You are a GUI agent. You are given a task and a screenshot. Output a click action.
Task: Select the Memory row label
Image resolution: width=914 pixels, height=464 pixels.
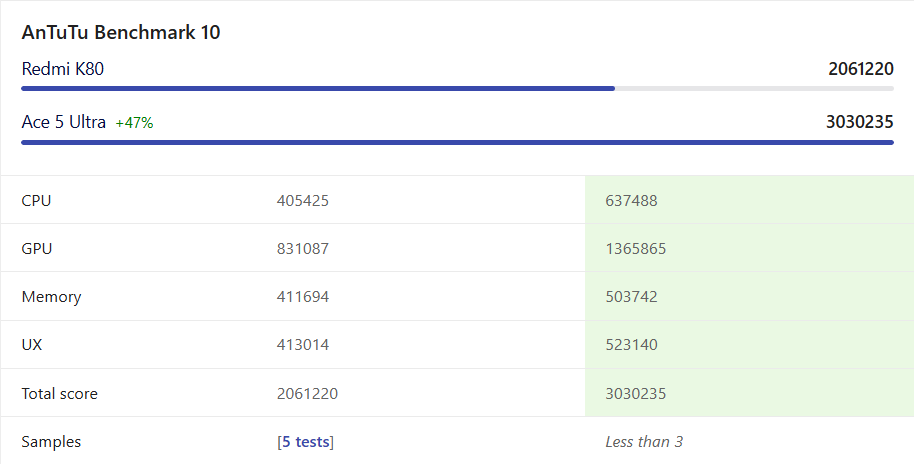pos(51,297)
